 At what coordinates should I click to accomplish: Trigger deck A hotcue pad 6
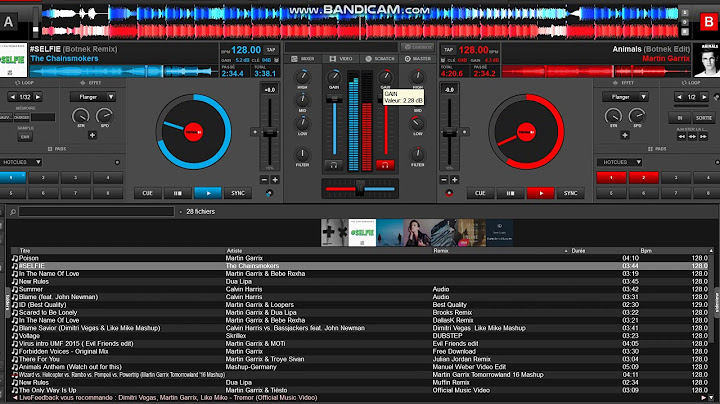pyautogui.click(x=44, y=193)
